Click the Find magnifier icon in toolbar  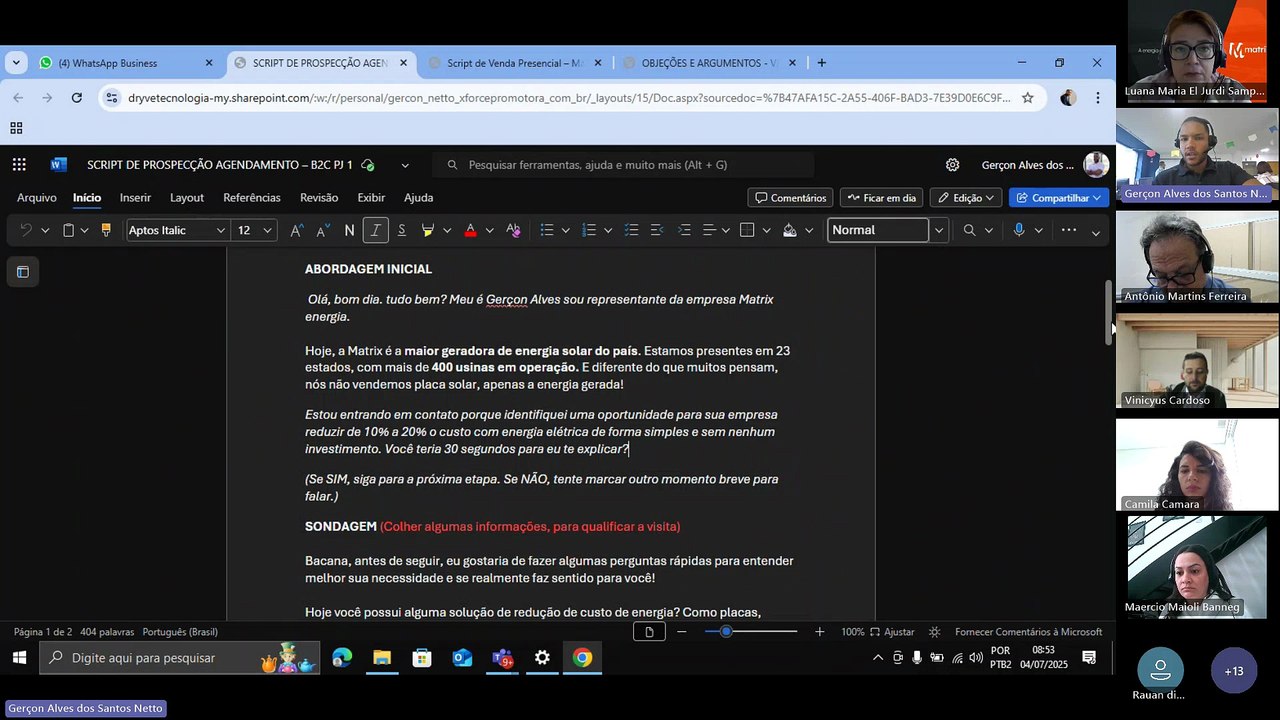pos(969,230)
